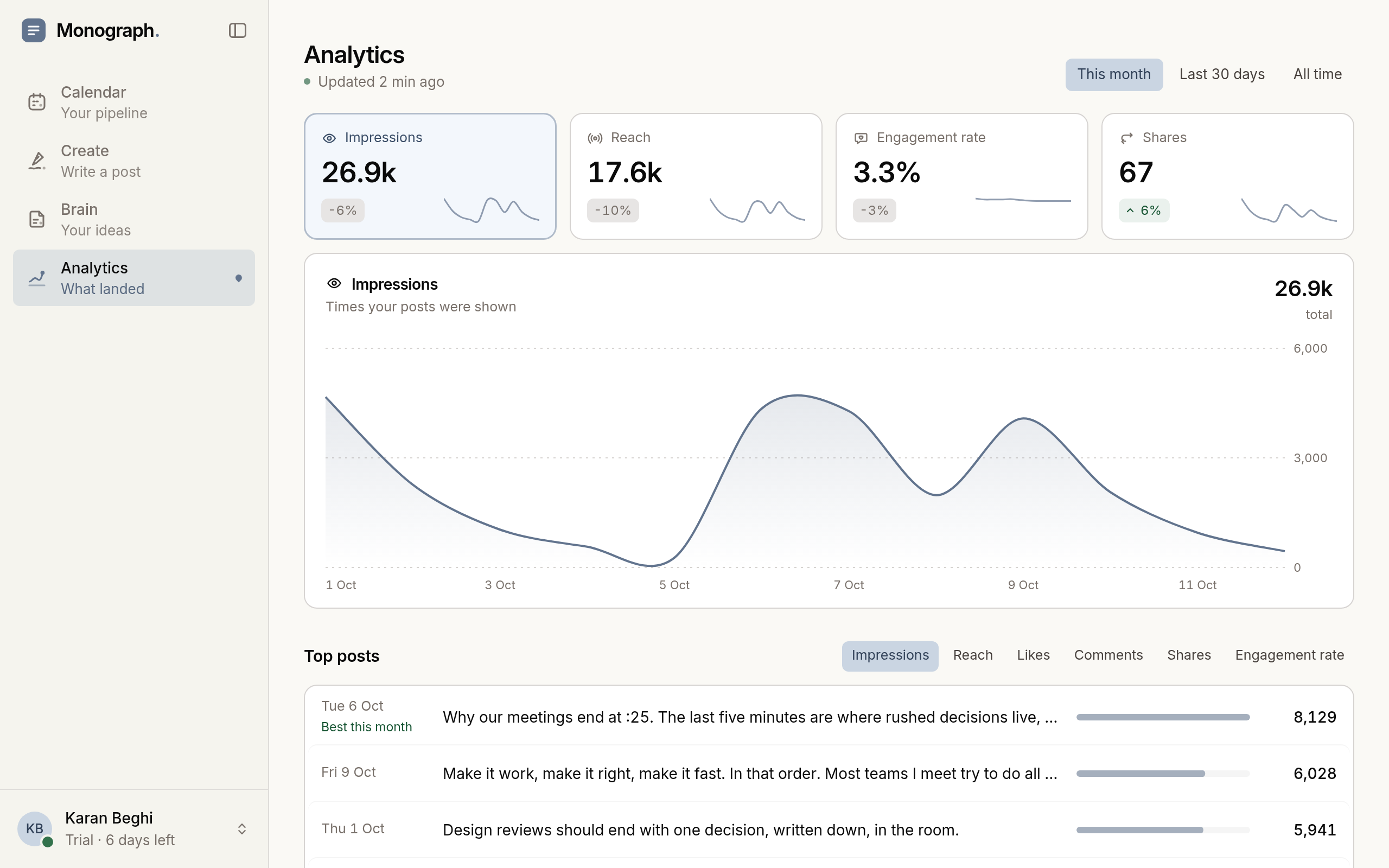
Task: Open the meetings end at :25 post
Action: [829, 717]
